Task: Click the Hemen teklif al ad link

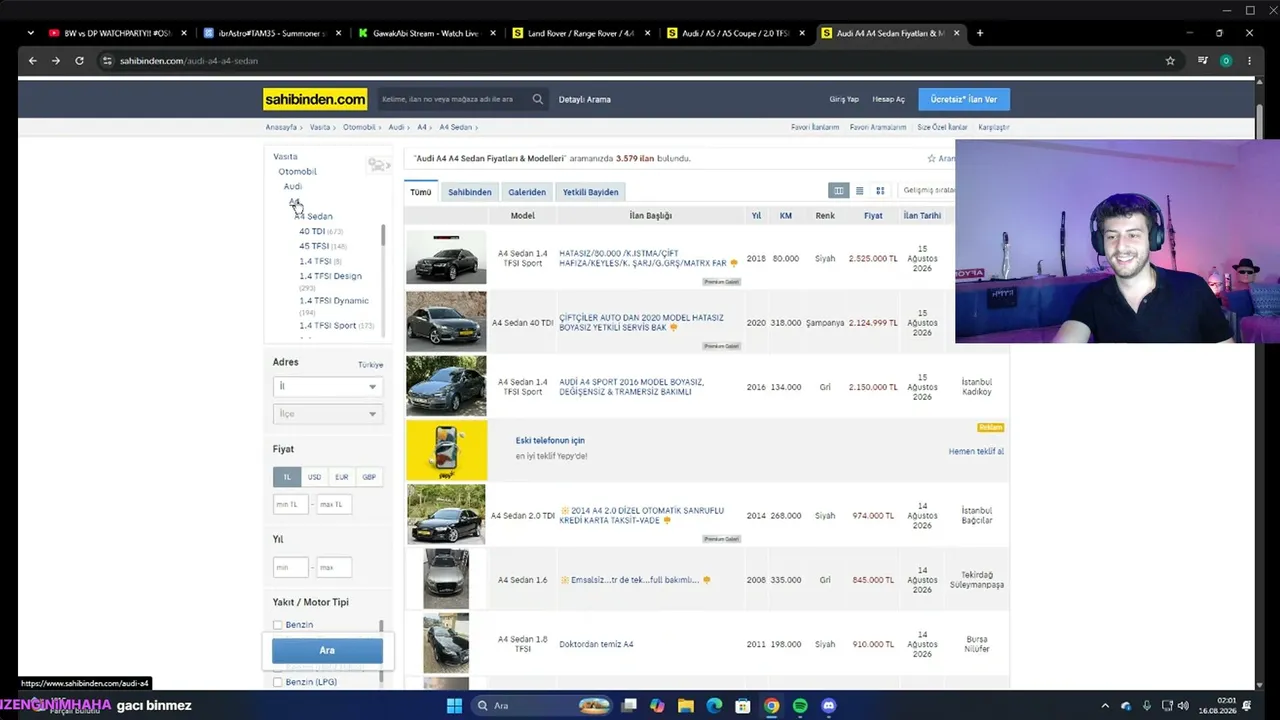Action: point(976,451)
